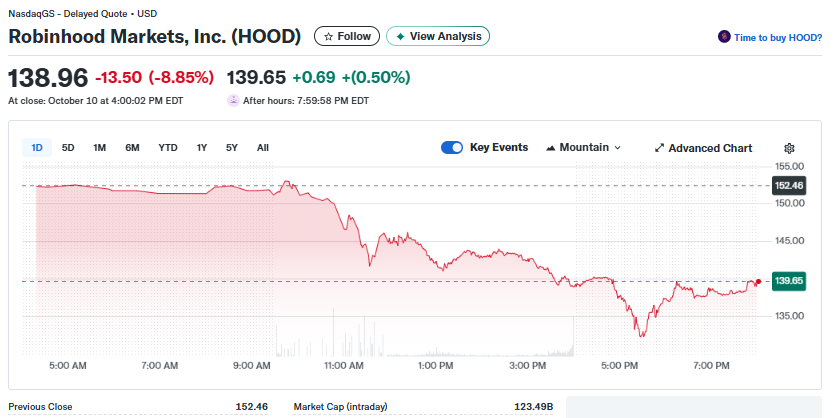The image size is (834, 418).
Task: Click the View Analysis button
Action: (438, 37)
